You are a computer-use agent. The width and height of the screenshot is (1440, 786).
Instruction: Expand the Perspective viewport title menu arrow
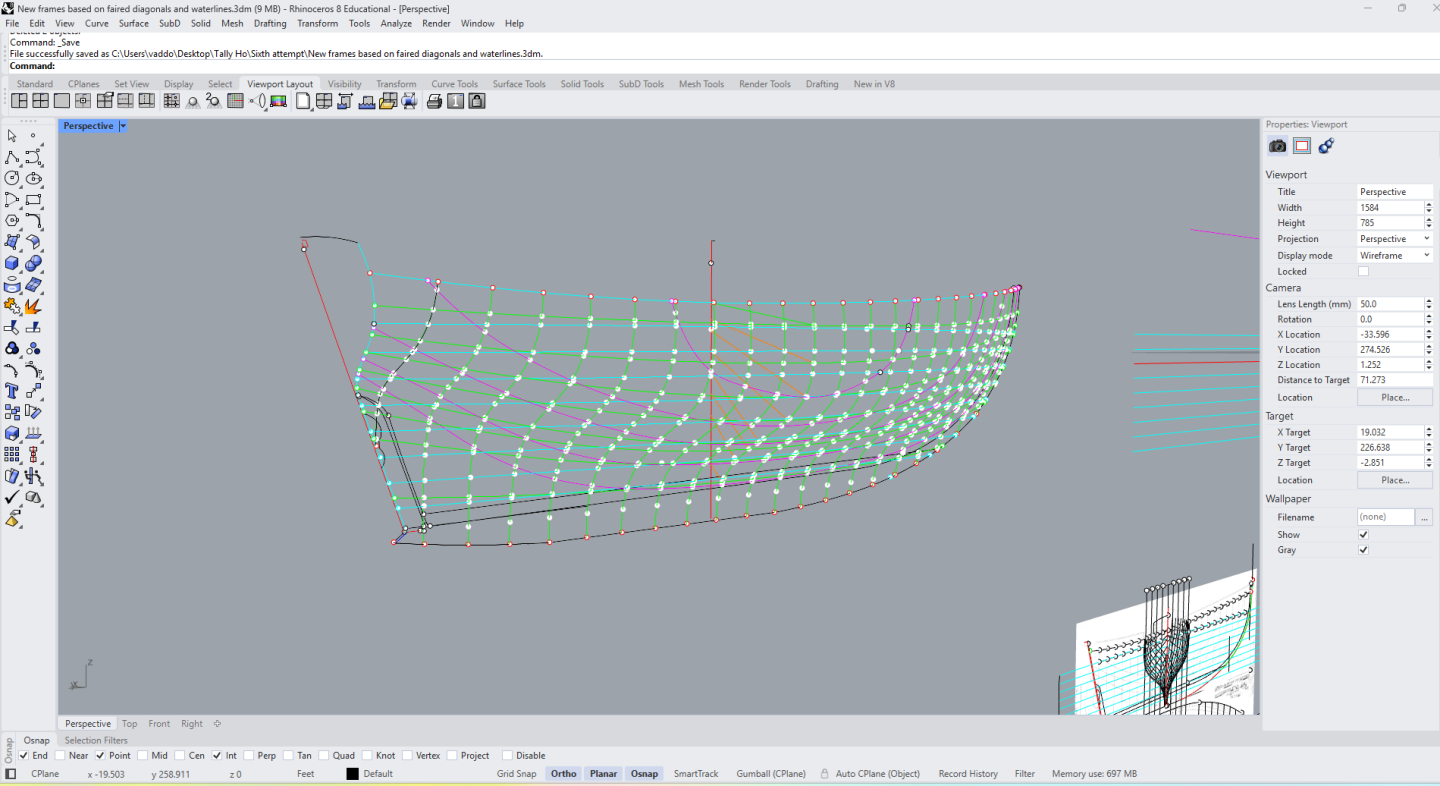coord(123,126)
